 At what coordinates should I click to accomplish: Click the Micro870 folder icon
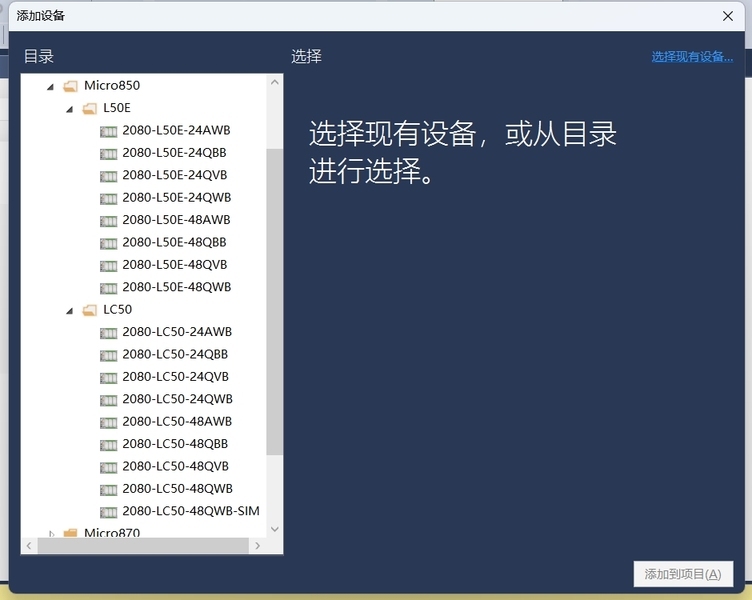70,533
